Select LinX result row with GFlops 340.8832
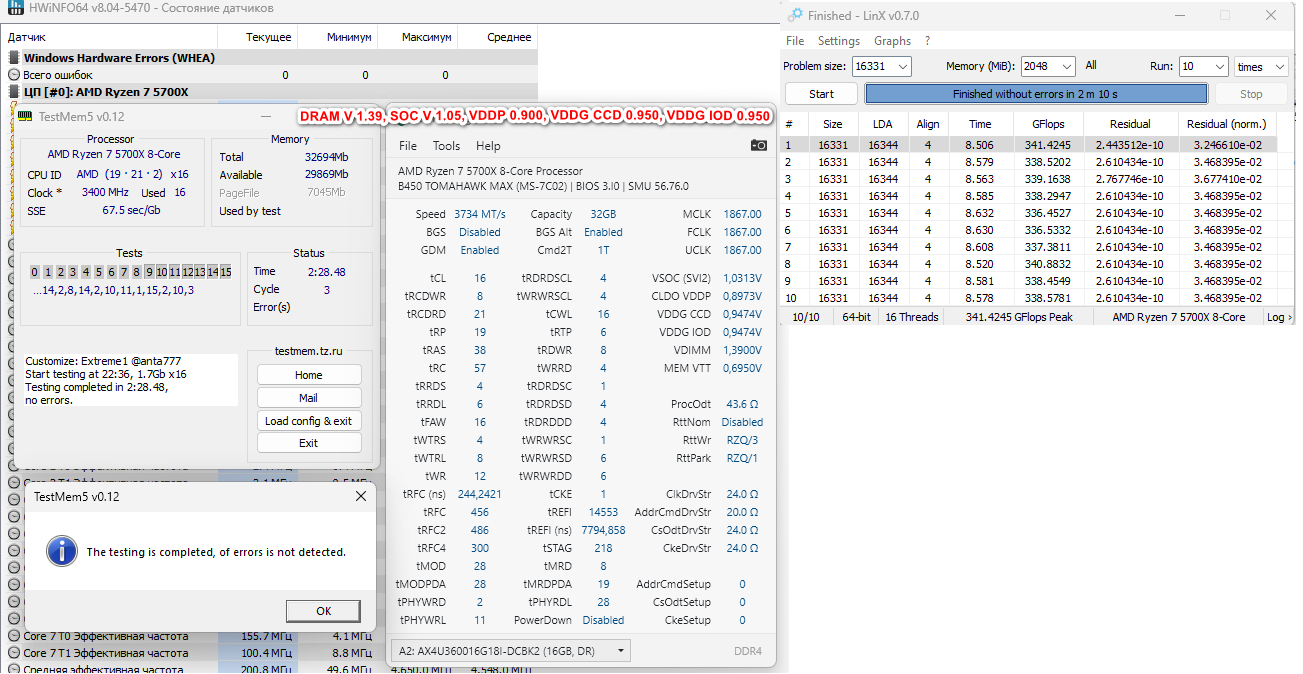 pos(1031,263)
